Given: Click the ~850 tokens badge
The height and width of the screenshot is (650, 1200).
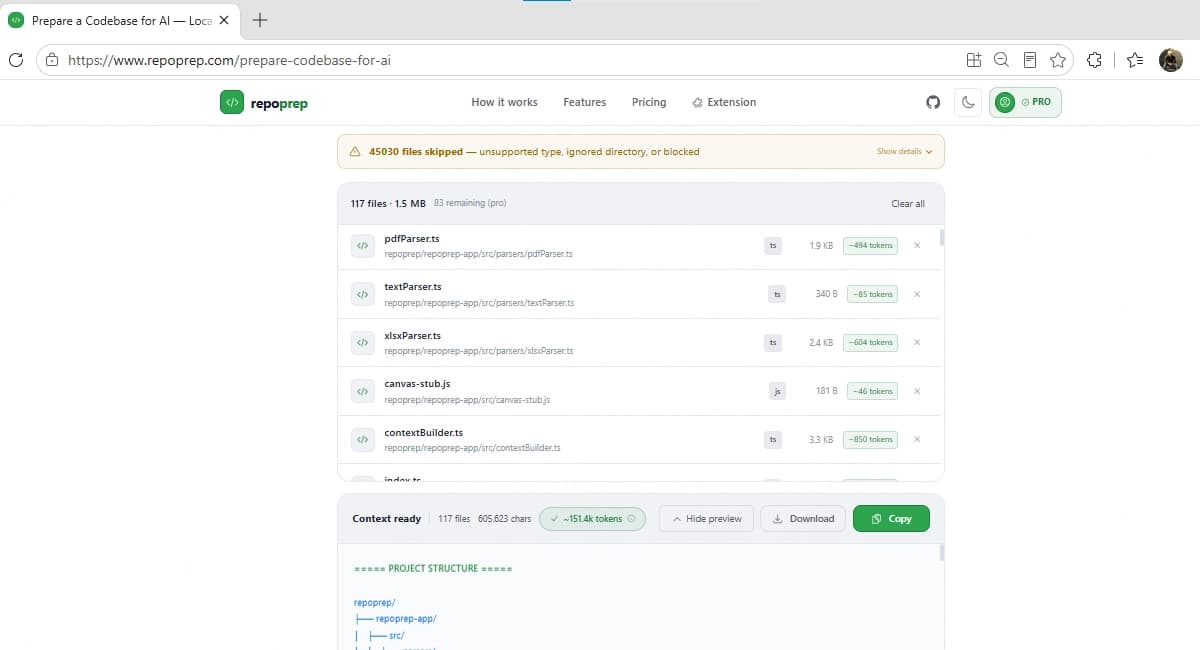Looking at the screenshot, I should [870, 439].
